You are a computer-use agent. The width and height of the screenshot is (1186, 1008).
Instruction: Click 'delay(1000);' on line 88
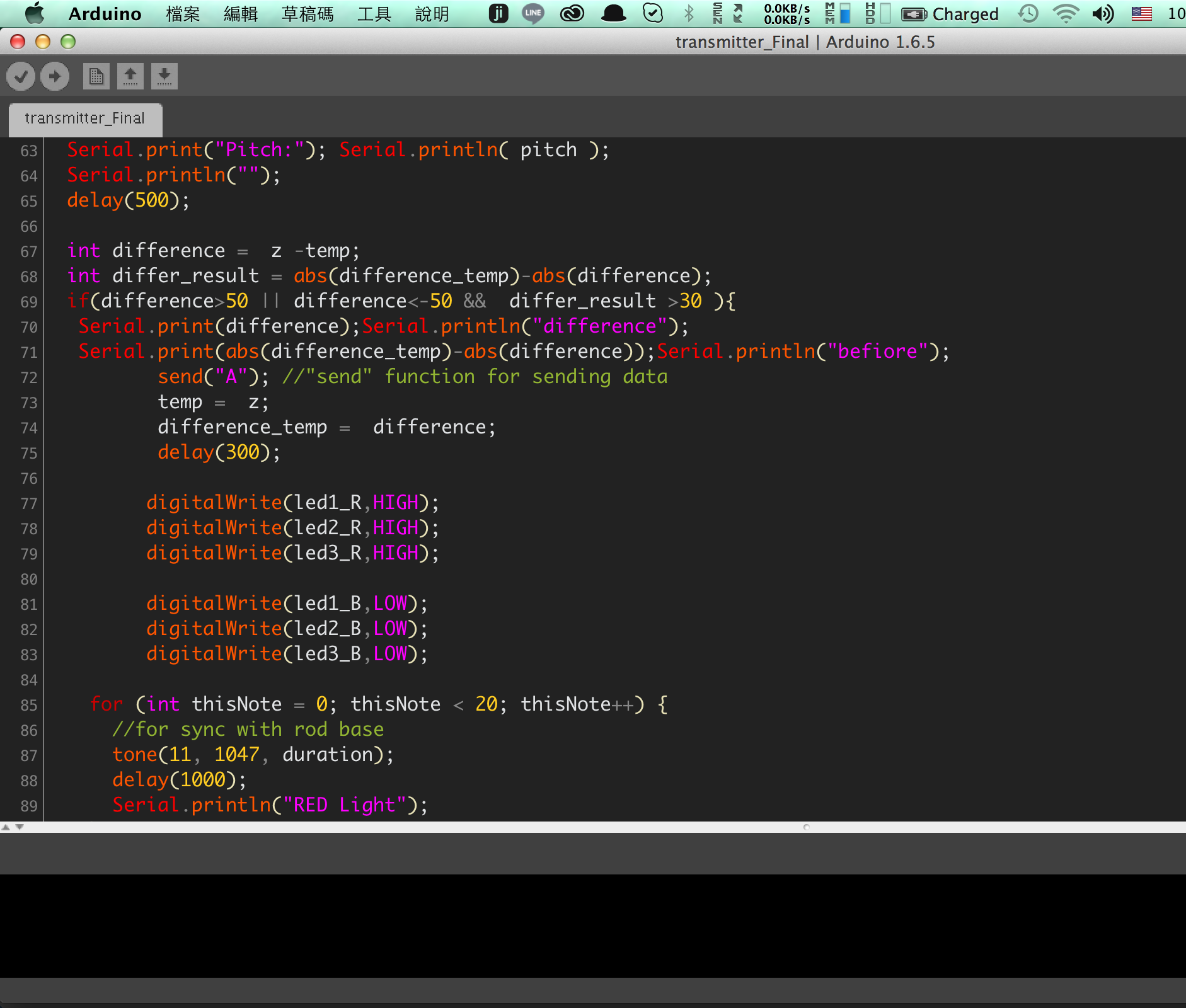[179, 780]
